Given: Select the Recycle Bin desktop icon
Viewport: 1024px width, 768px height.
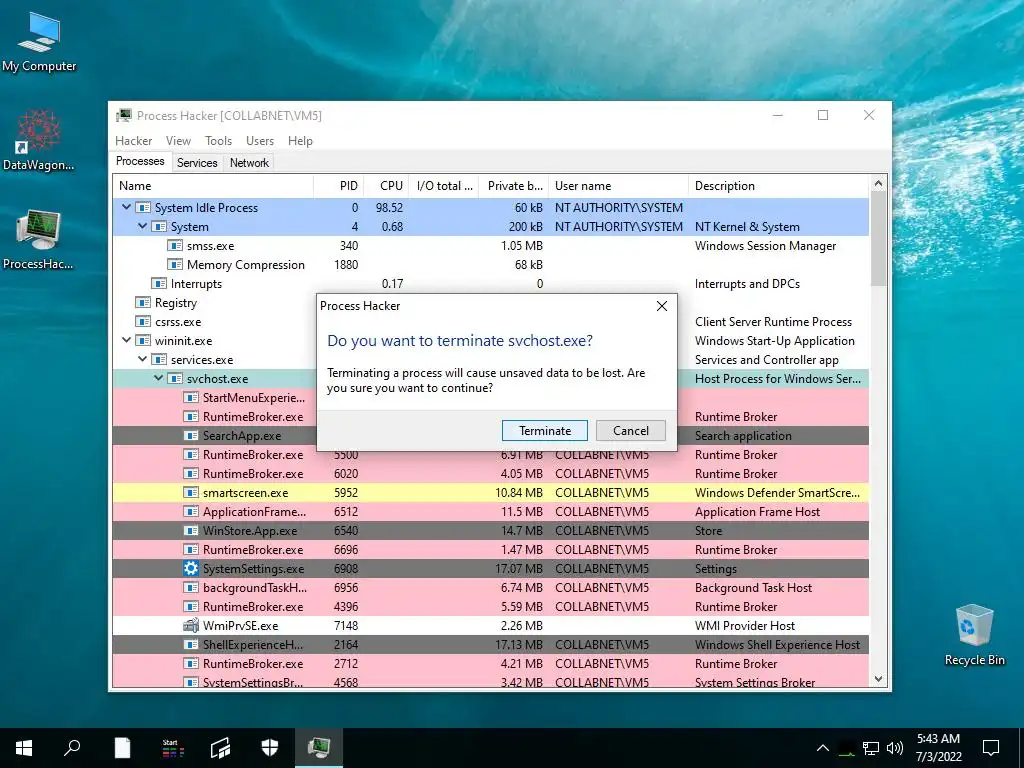Looking at the screenshot, I should 974,635.
